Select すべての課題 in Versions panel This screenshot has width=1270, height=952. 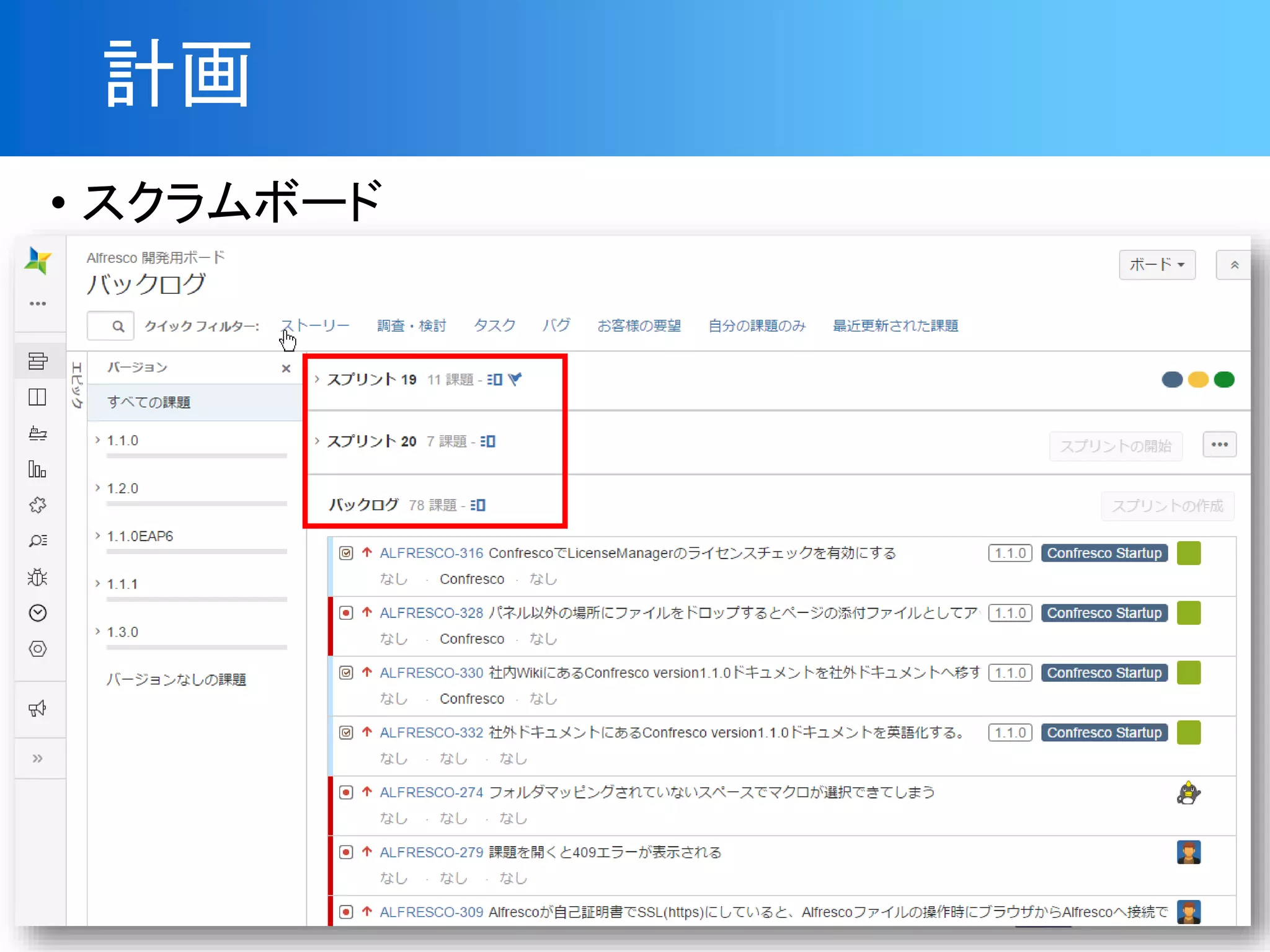(195, 402)
